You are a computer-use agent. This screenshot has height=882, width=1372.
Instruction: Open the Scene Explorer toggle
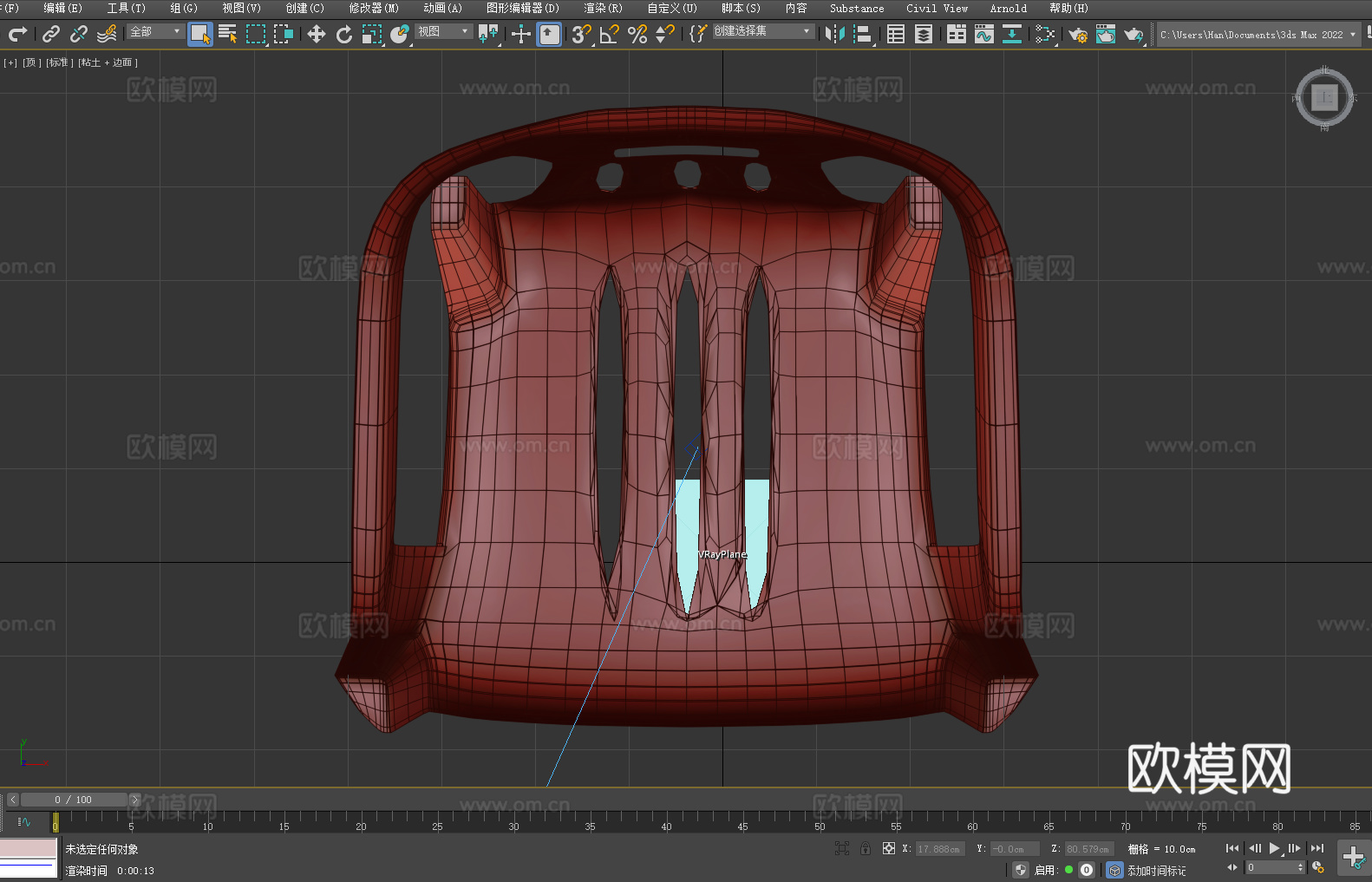point(896,34)
